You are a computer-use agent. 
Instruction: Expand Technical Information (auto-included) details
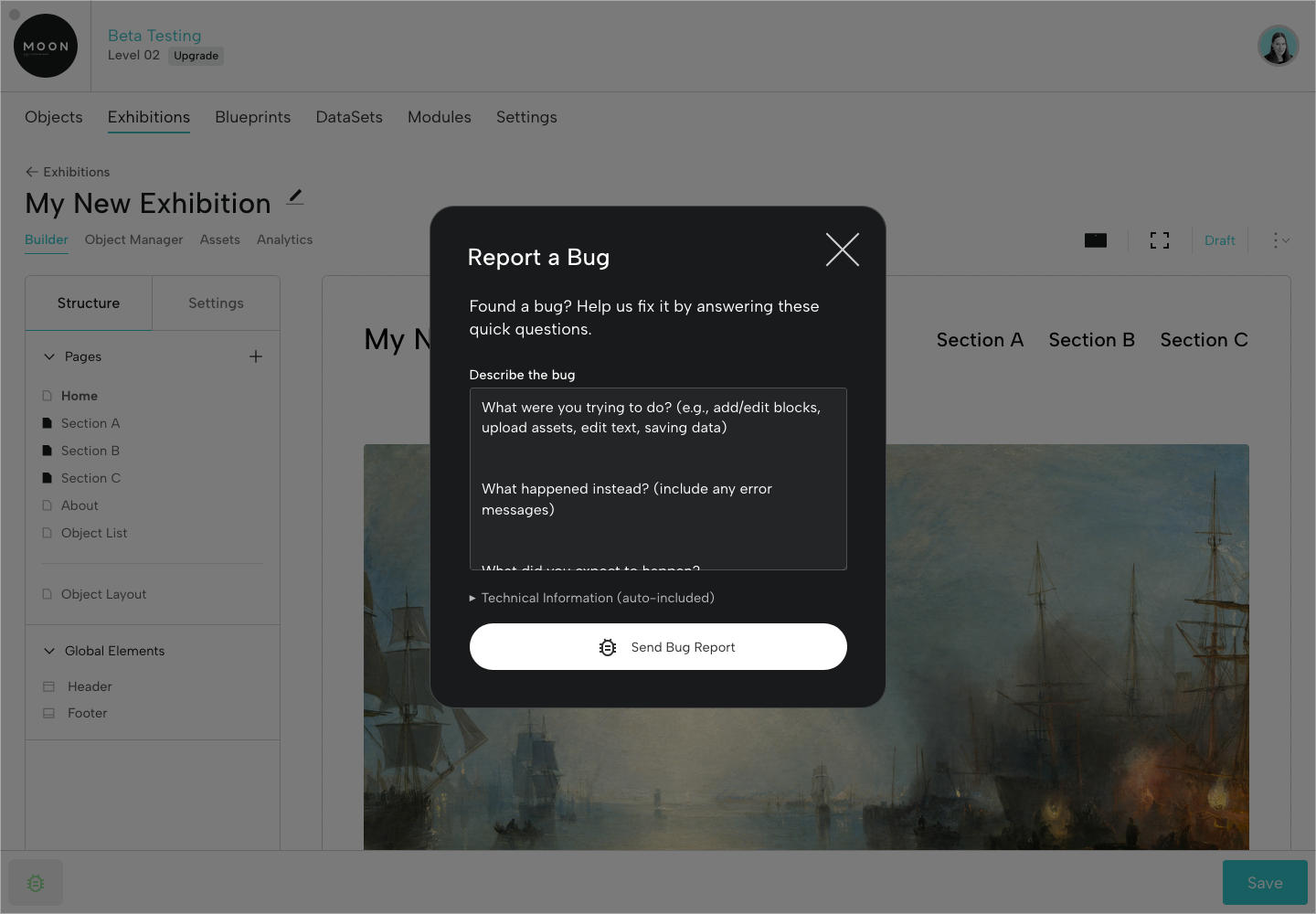pos(592,598)
